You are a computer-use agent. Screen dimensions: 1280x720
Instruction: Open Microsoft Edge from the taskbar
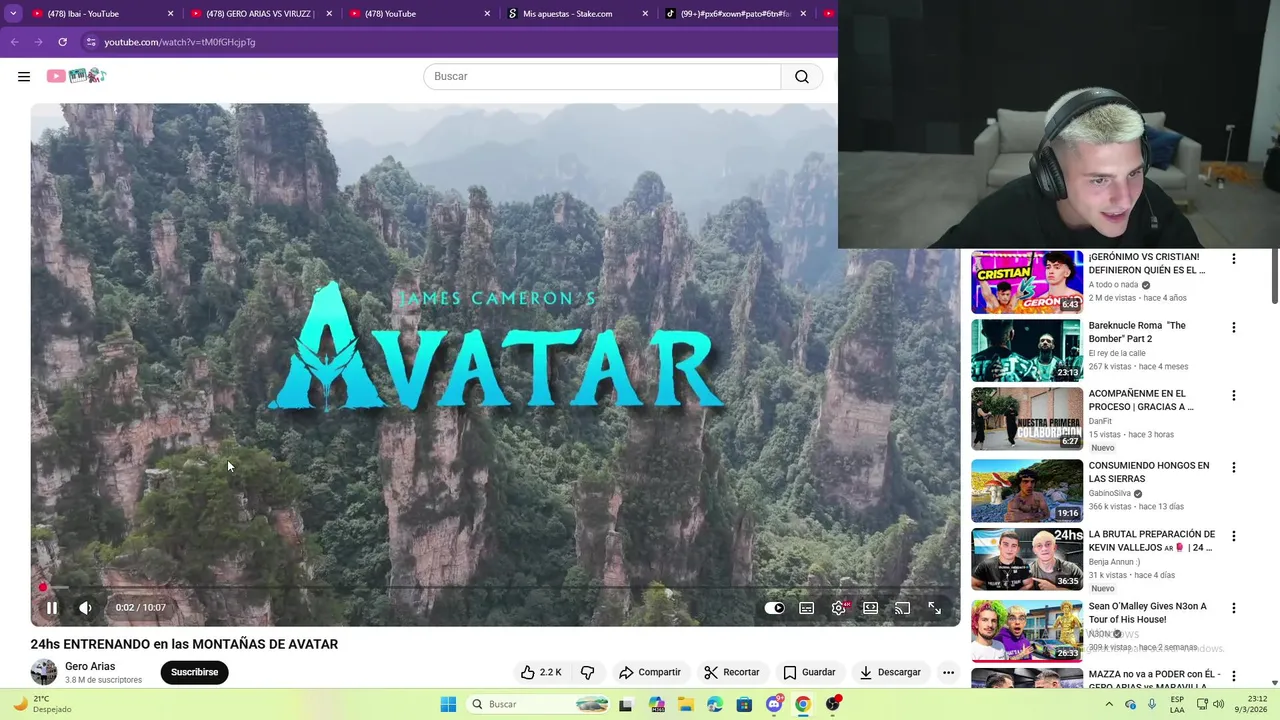715,704
